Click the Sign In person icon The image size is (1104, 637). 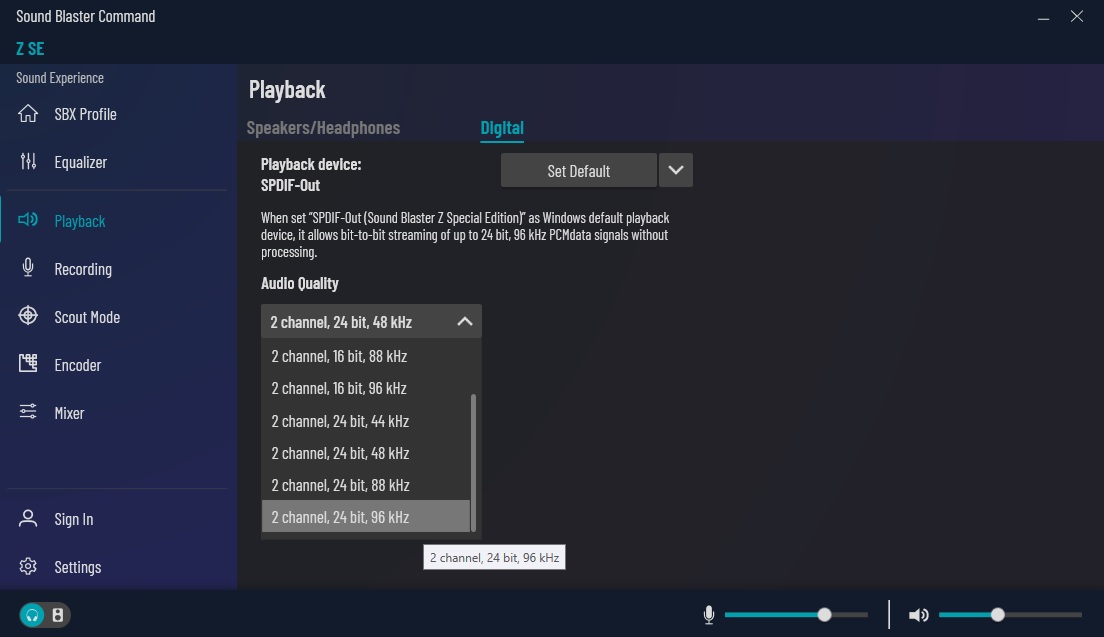(x=28, y=518)
